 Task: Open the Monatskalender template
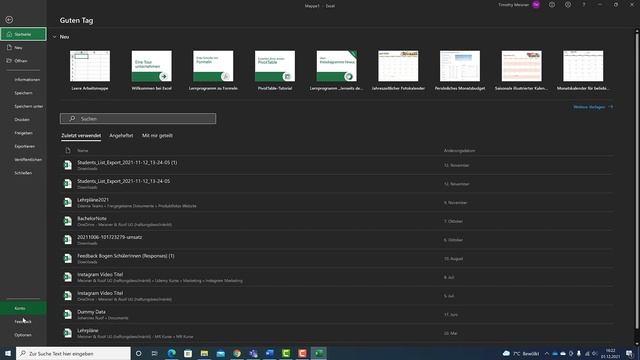[x=583, y=70]
